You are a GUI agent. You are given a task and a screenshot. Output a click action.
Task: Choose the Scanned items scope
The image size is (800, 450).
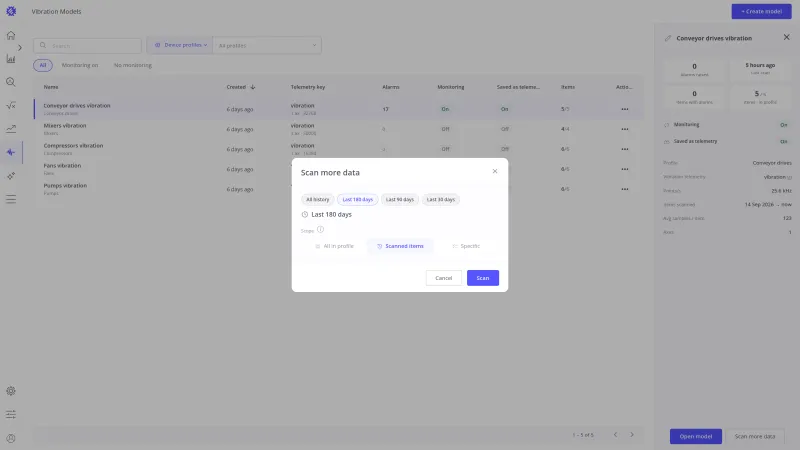click(x=400, y=246)
